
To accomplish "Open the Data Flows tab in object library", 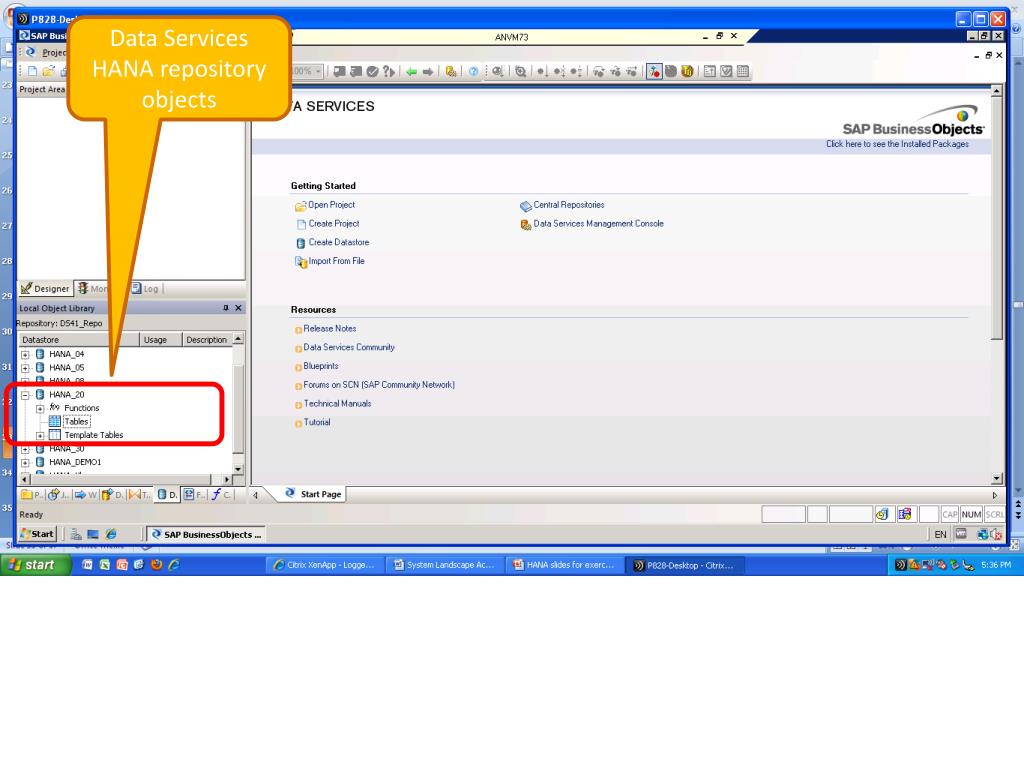I will point(112,495).
